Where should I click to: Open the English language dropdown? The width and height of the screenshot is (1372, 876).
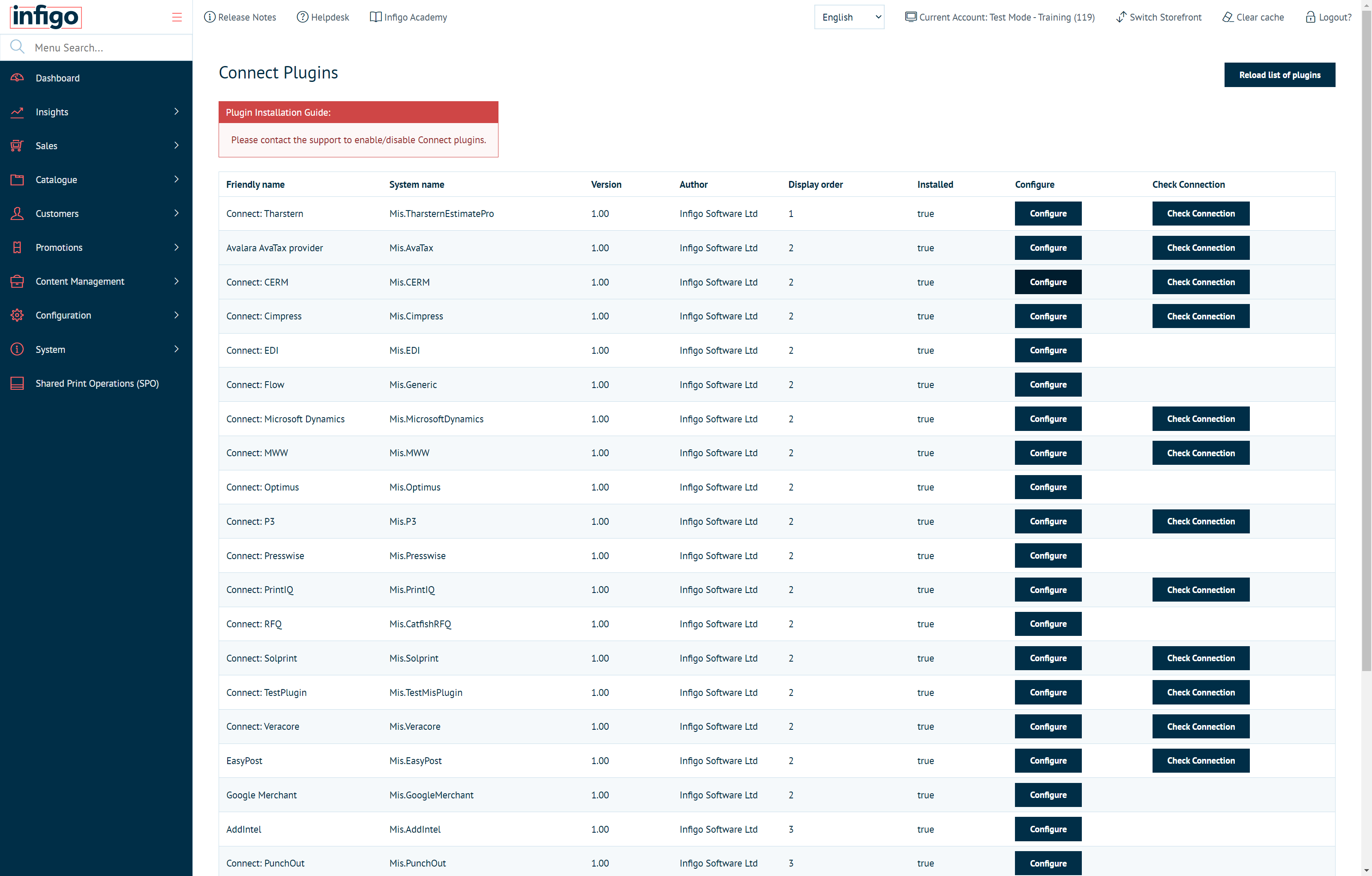tap(849, 17)
